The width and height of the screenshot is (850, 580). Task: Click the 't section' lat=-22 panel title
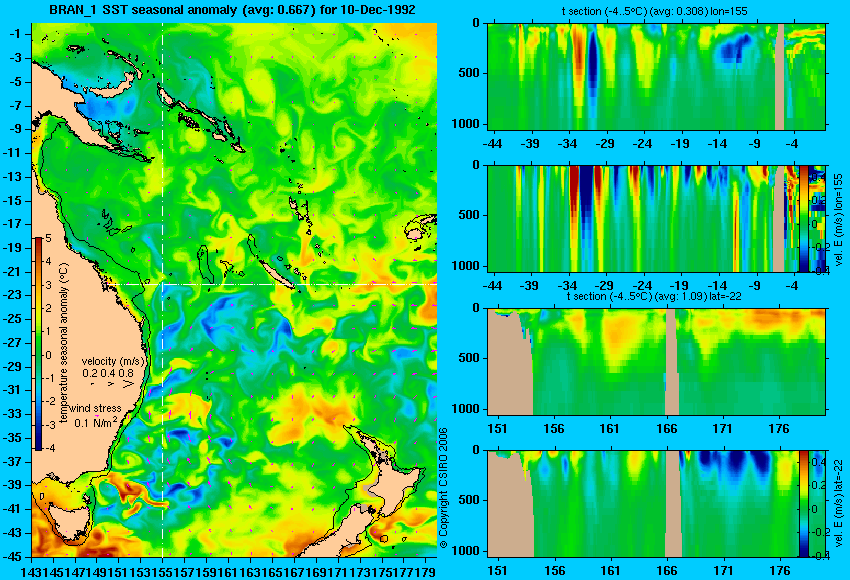point(654,296)
